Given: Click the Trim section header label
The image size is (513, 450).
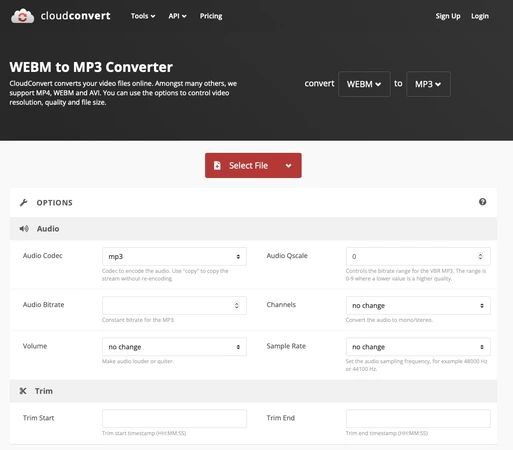Looking at the screenshot, I should pos(44,391).
